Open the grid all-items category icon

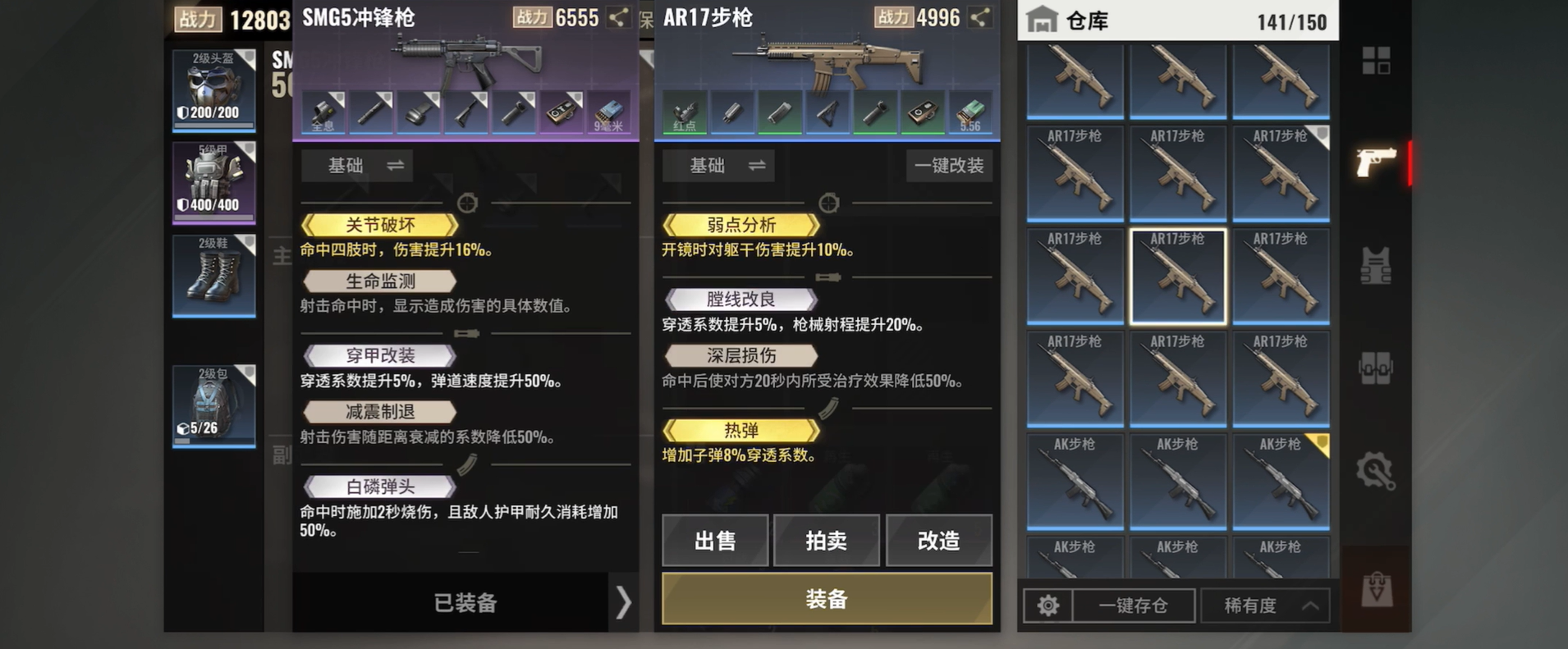pos(1376,60)
